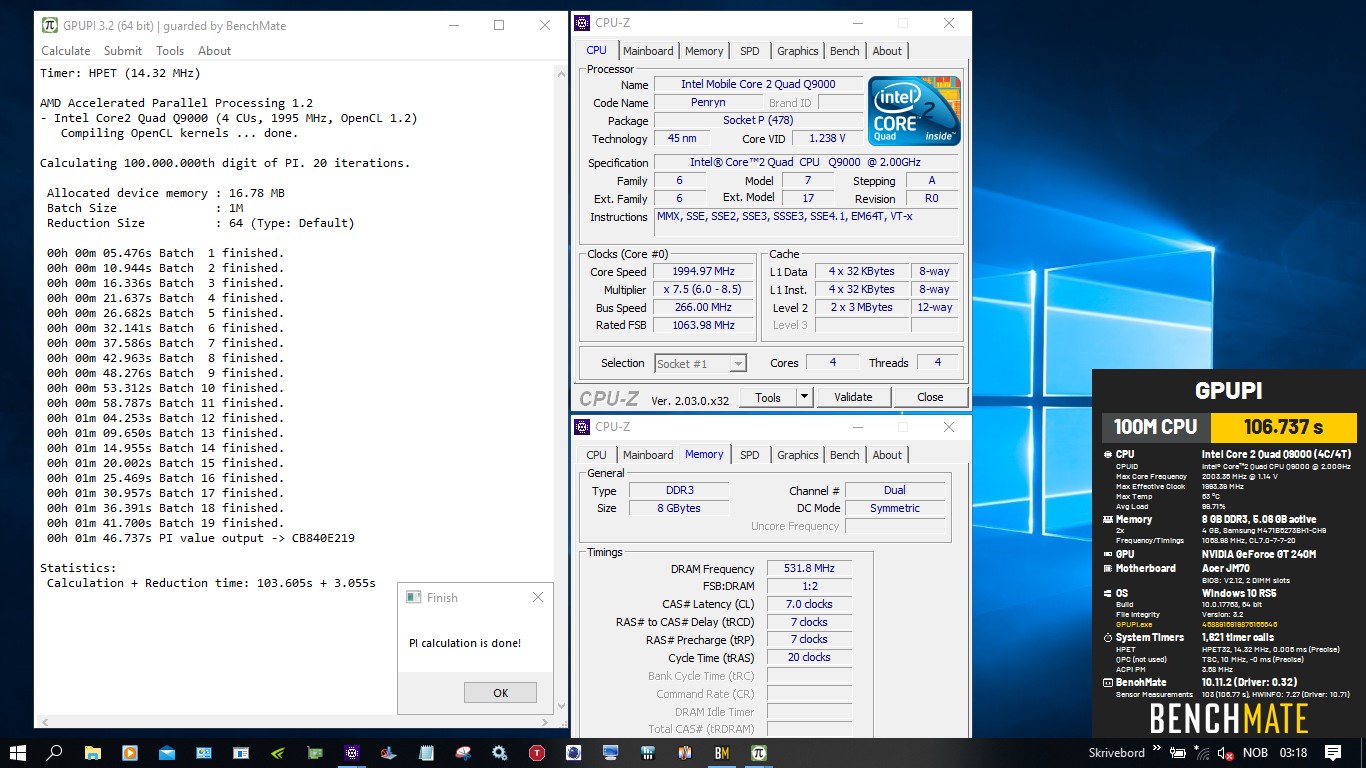The image size is (1366, 768).
Task: Click the CAS# Latency value 7.0 clocks
Action: (x=809, y=604)
